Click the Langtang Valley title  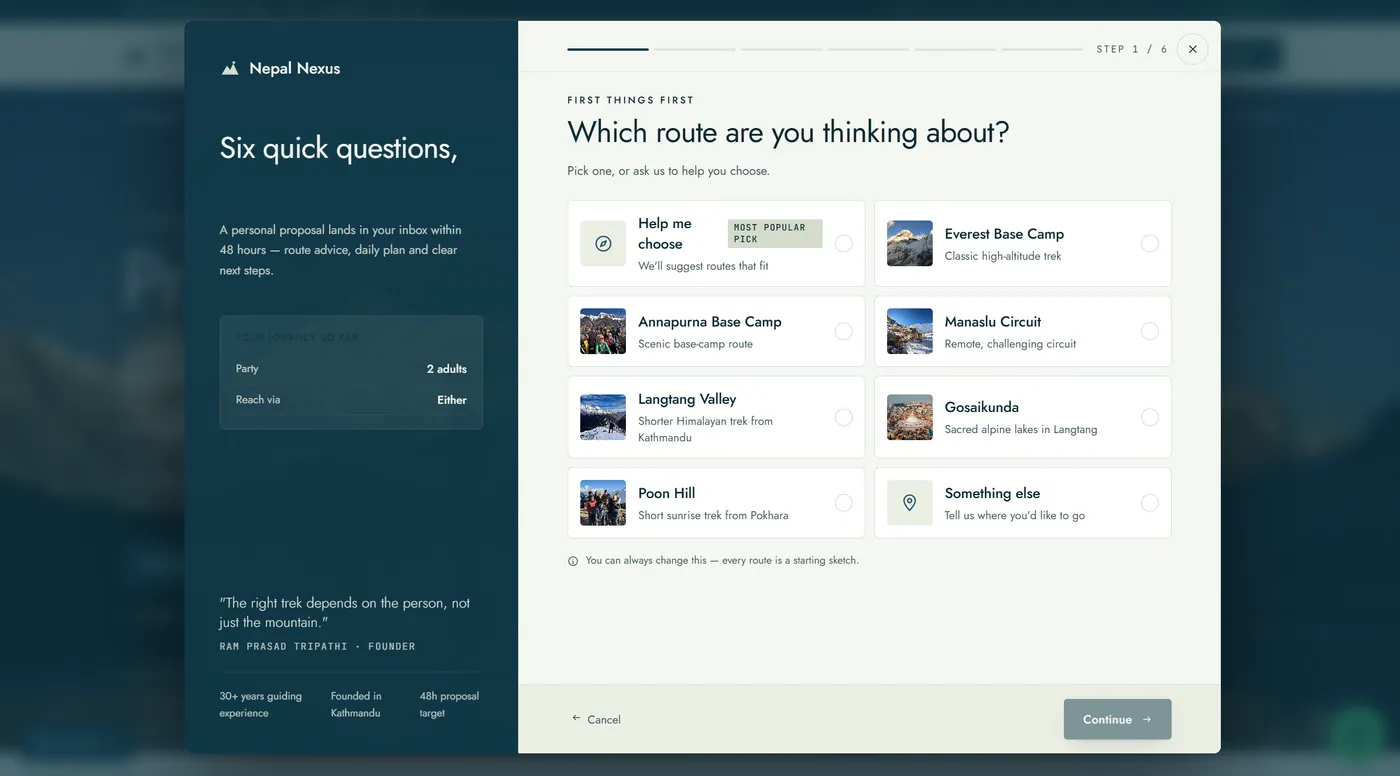point(687,399)
